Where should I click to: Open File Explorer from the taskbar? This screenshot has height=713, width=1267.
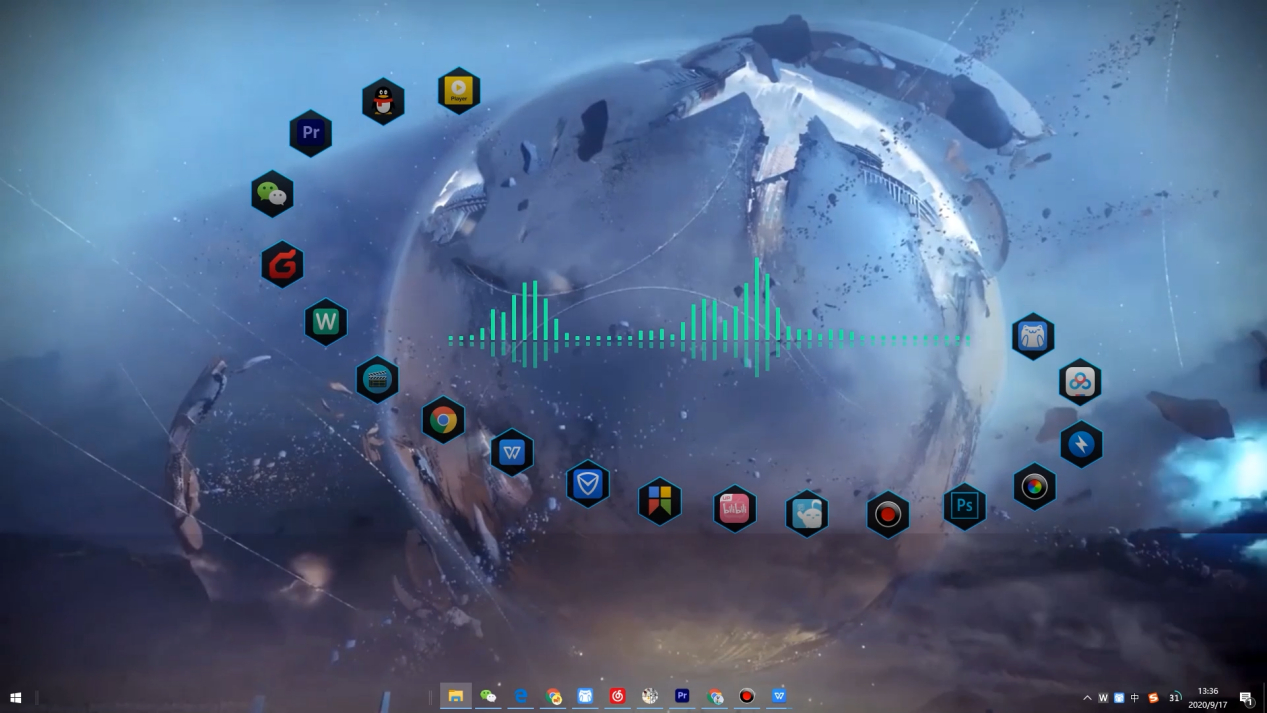(456, 696)
